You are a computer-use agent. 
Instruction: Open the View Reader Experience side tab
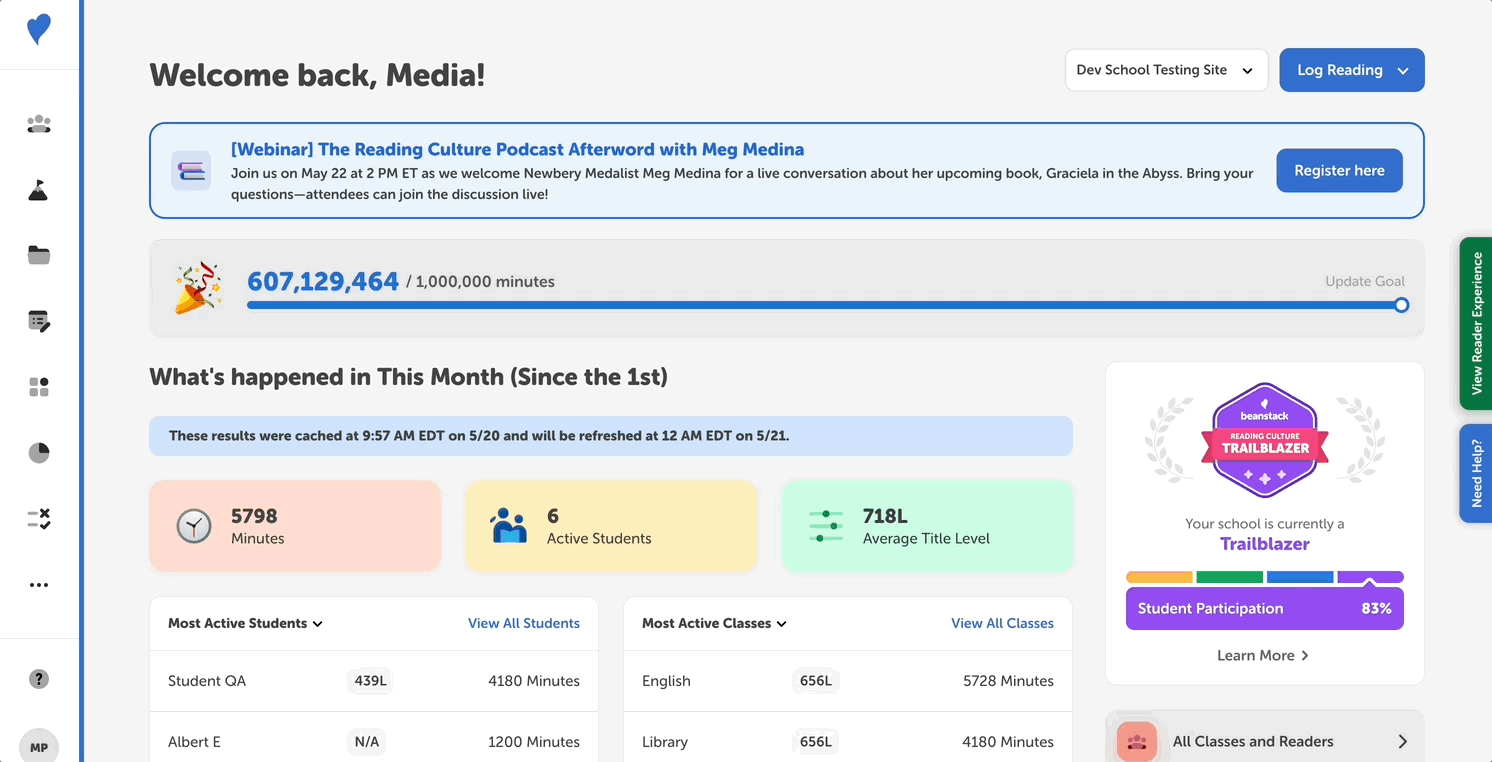coord(1478,323)
